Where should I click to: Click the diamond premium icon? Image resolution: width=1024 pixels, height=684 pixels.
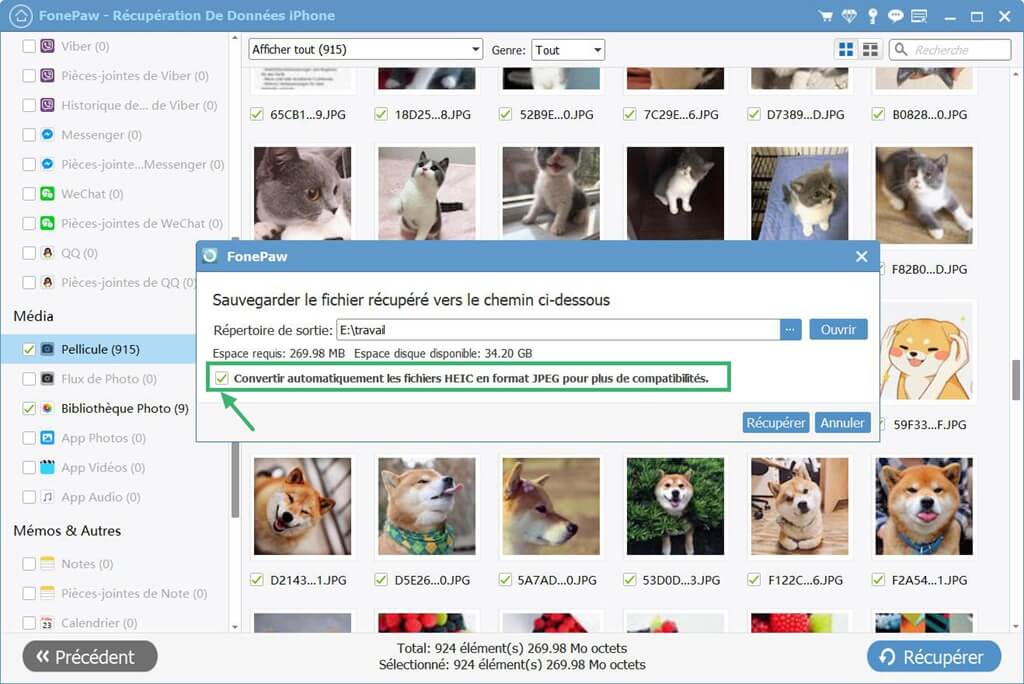coord(849,16)
